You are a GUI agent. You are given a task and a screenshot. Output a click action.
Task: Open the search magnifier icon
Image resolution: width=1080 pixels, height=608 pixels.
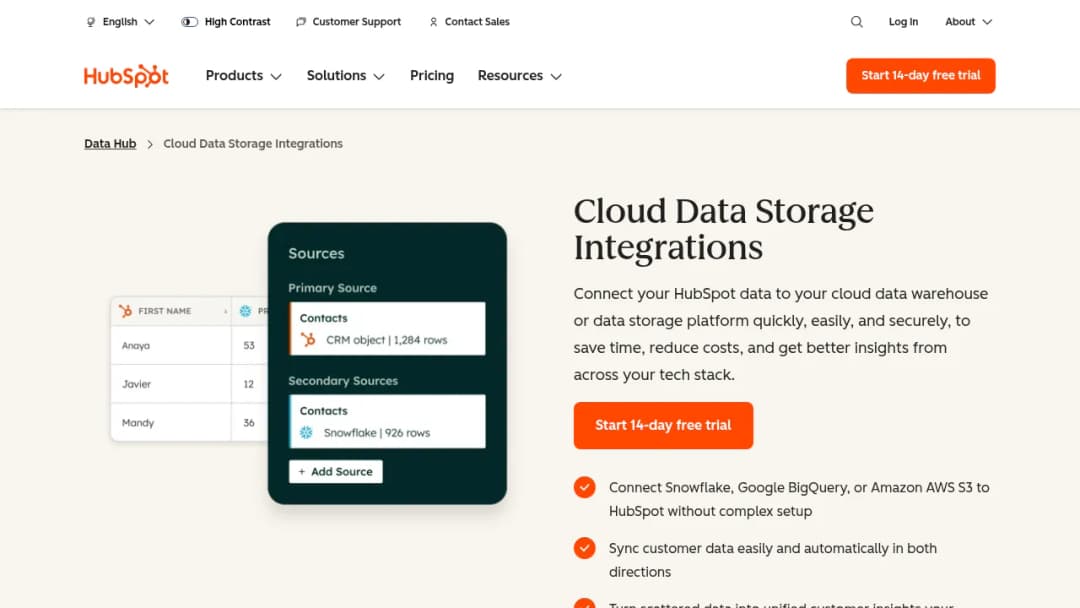pos(856,22)
